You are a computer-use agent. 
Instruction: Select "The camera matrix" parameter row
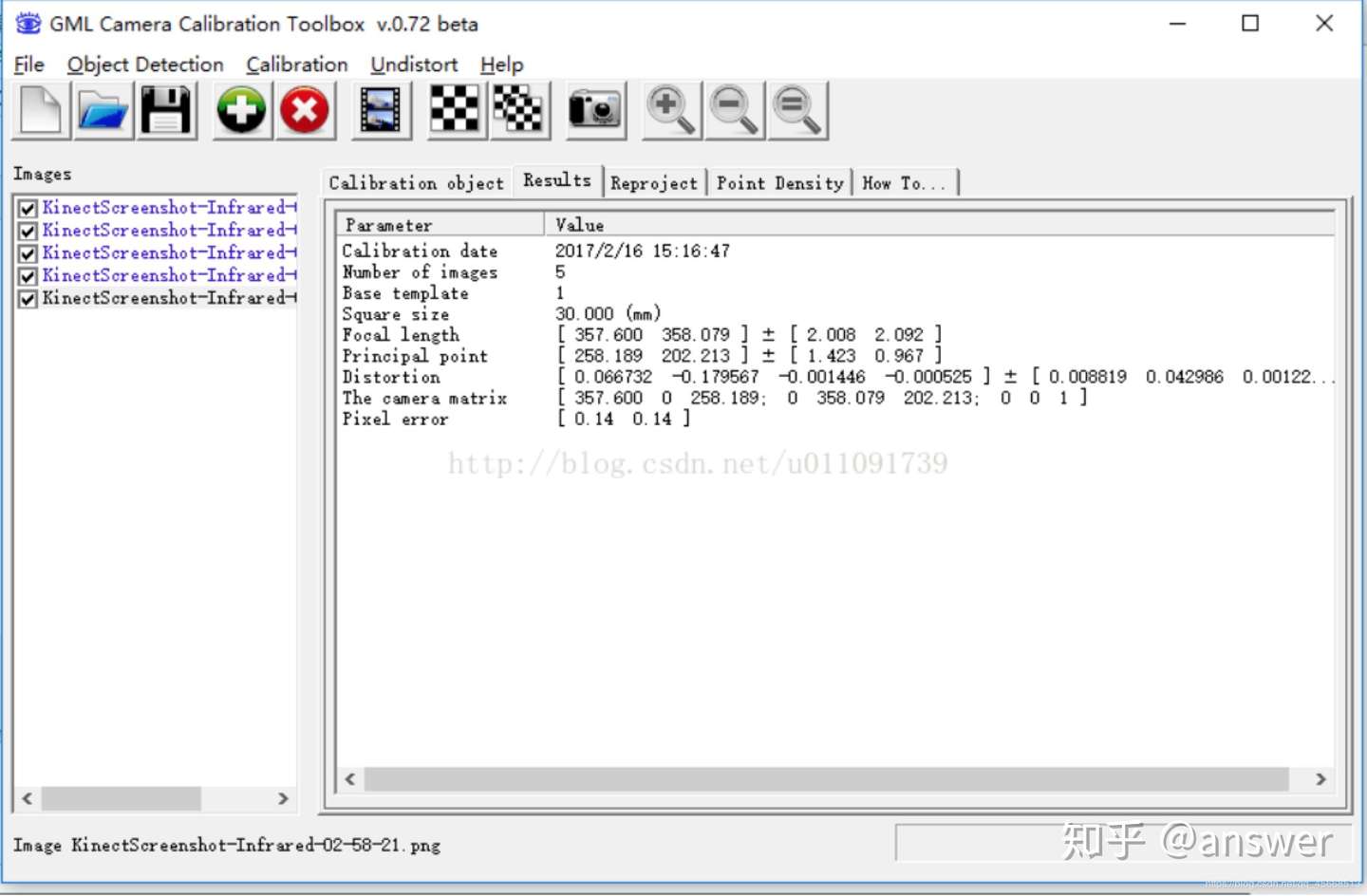pos(424,398)
